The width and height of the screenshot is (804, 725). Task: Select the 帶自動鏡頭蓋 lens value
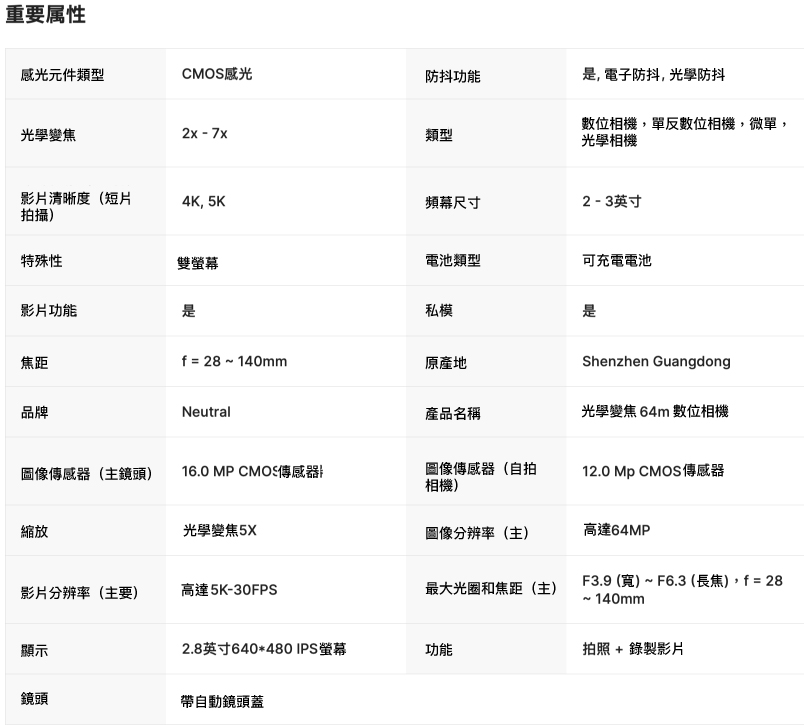click(x=223, y=701)
